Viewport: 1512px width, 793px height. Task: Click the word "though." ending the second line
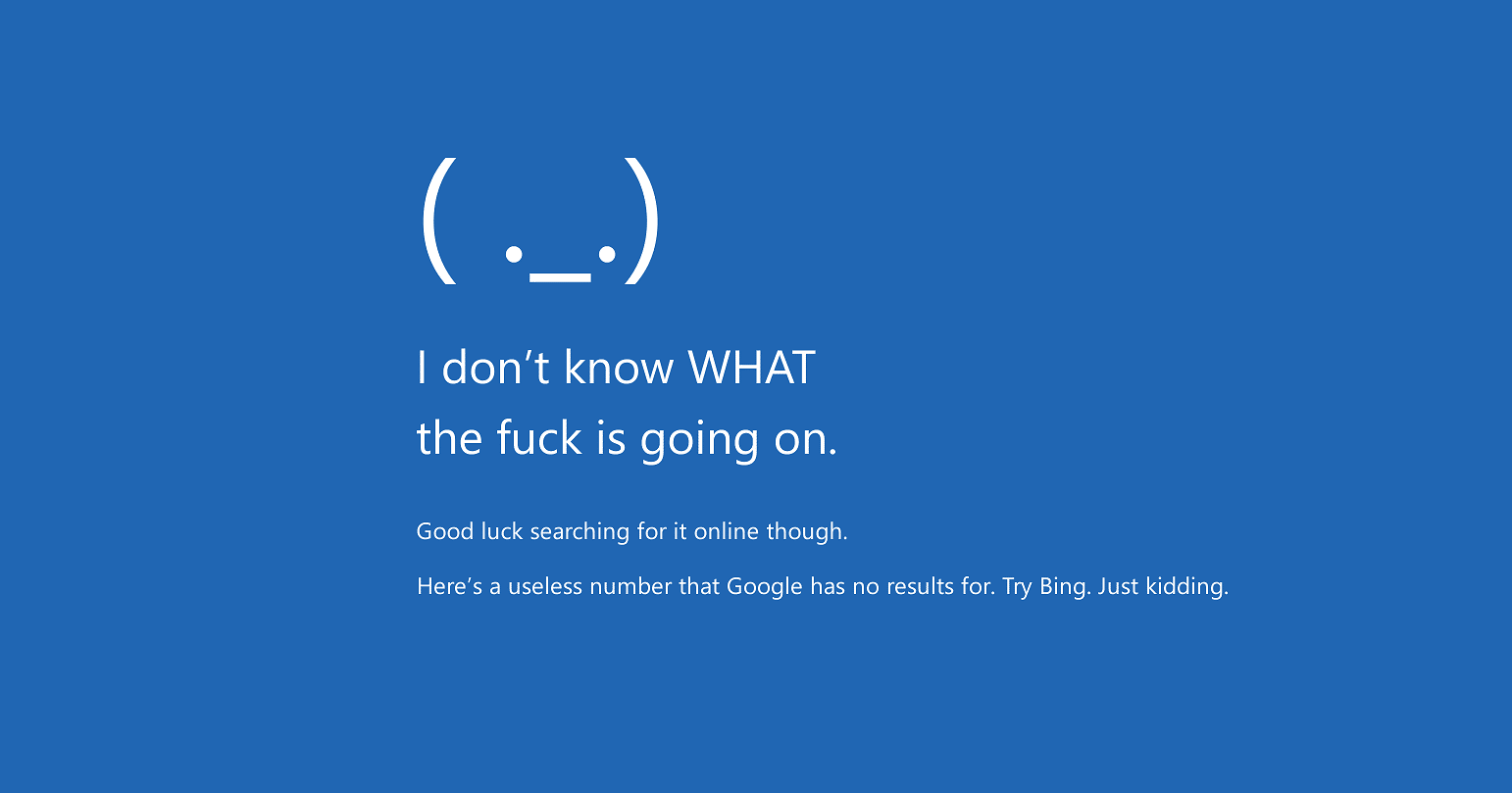click(x=807, y=533)
